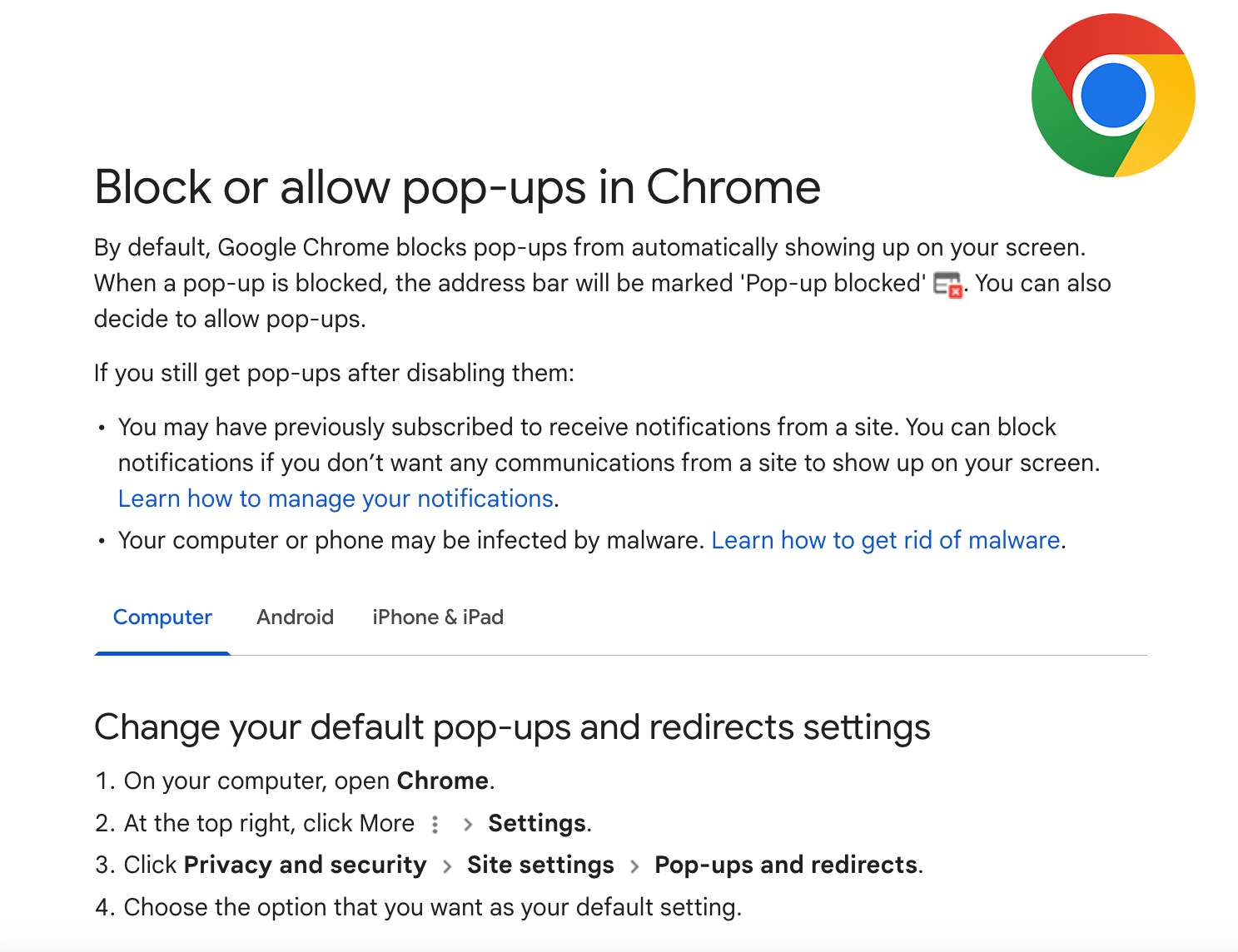This screenshot has height=952, width=1238.
Task: Open the iPhone & iPad tab
Action: point(438,617)
